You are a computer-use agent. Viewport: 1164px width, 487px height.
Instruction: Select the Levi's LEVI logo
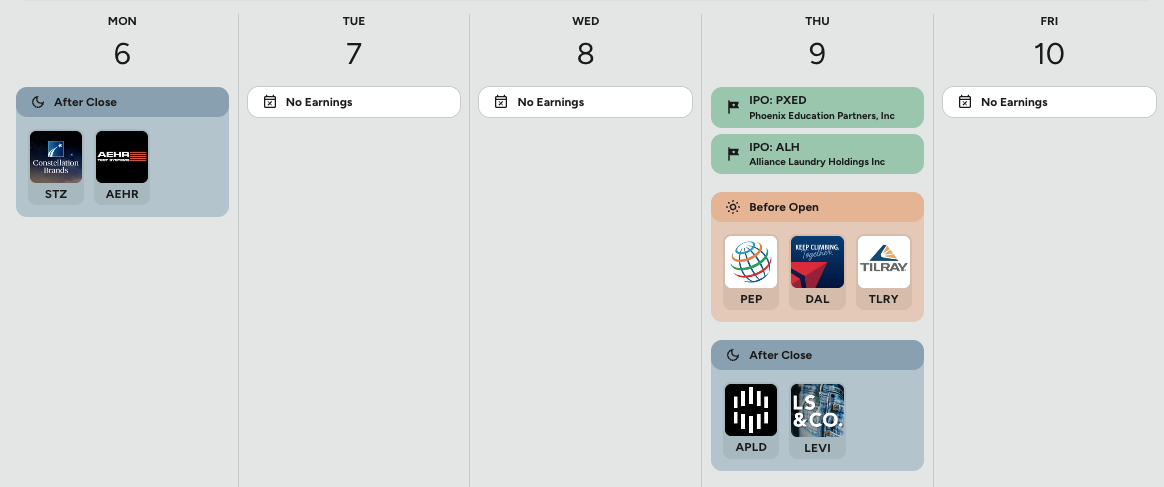tap(817, 410)
